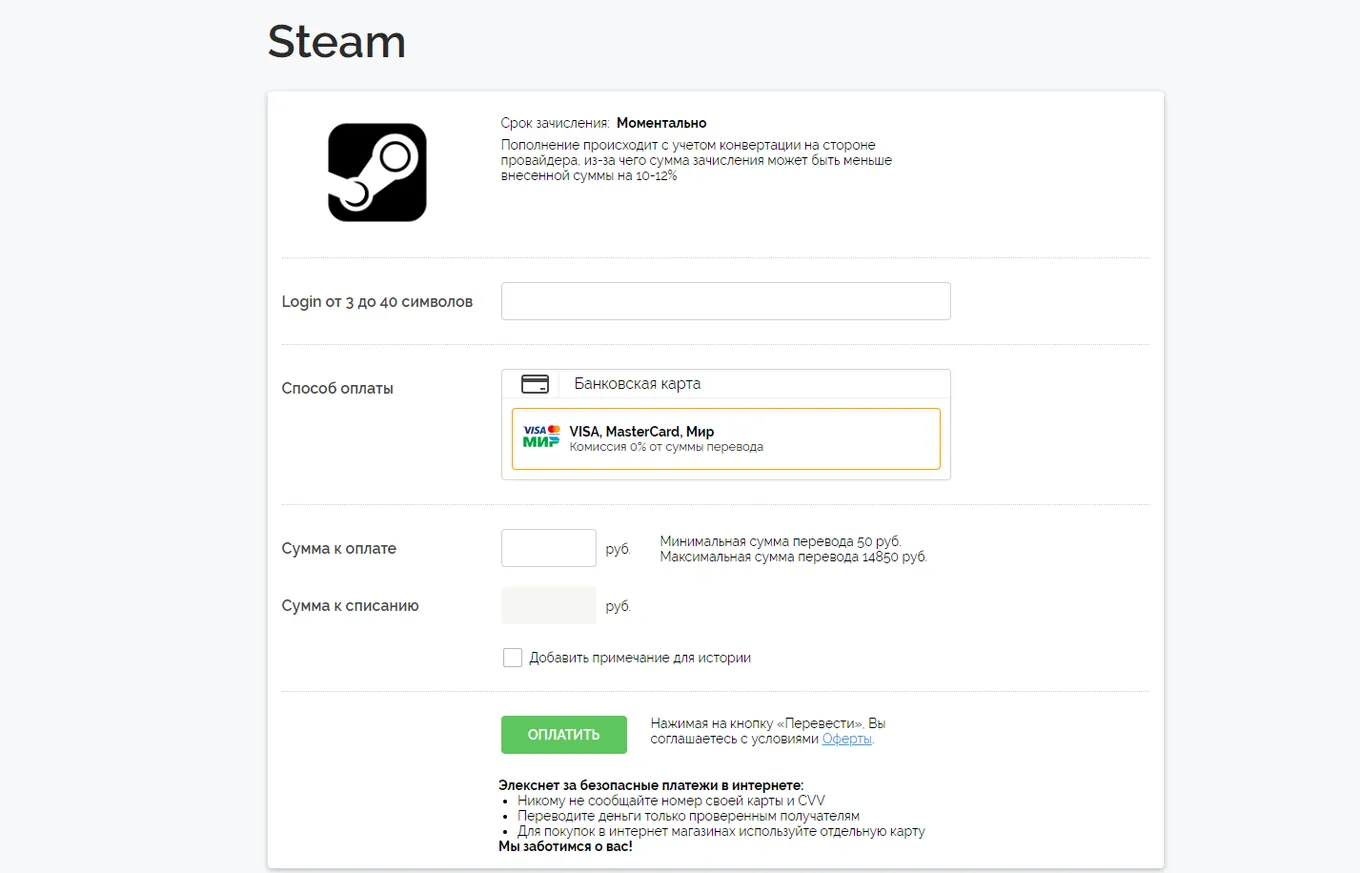Select the 'VISA, MasterCard, Мир' payment option
Screen dimensions: 1360x873
(726, 438)
